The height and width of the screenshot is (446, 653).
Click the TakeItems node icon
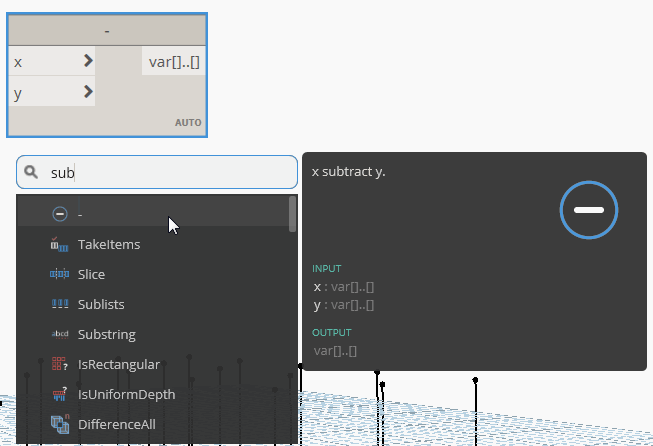[59, 244]
